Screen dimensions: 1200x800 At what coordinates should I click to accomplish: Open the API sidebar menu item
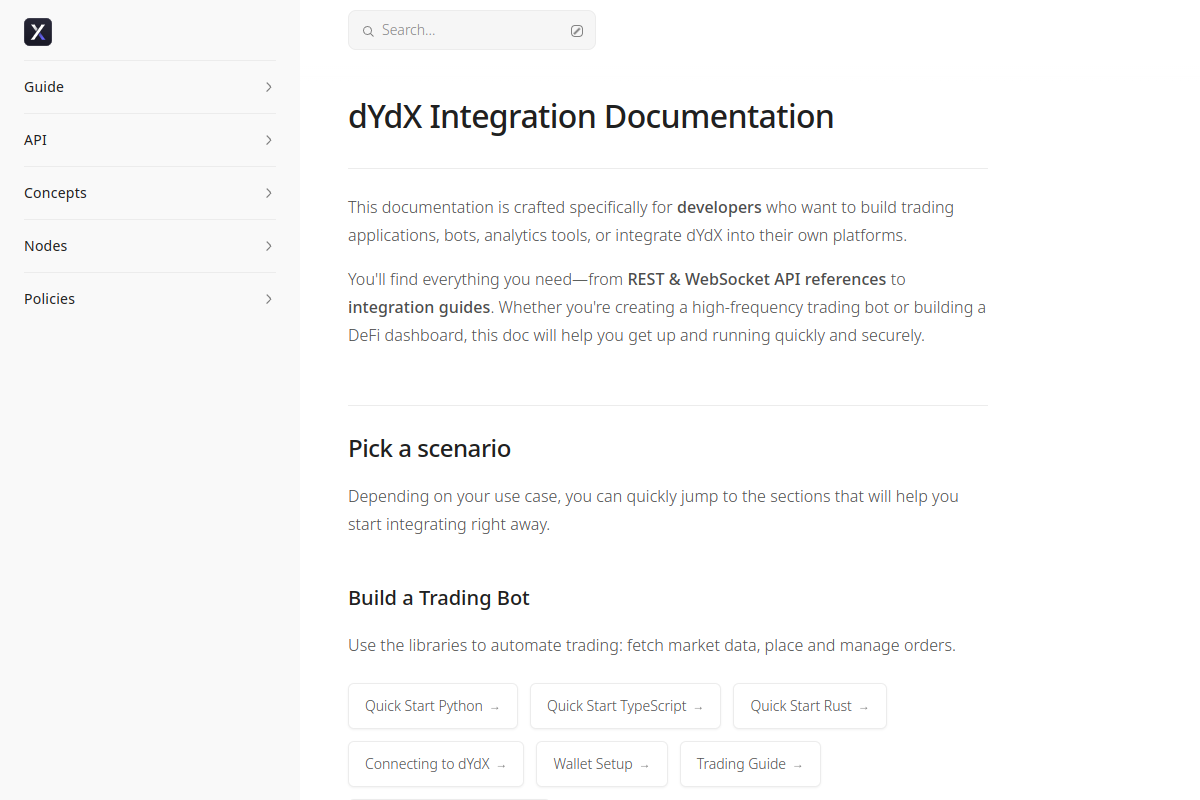tap(150, 140)
